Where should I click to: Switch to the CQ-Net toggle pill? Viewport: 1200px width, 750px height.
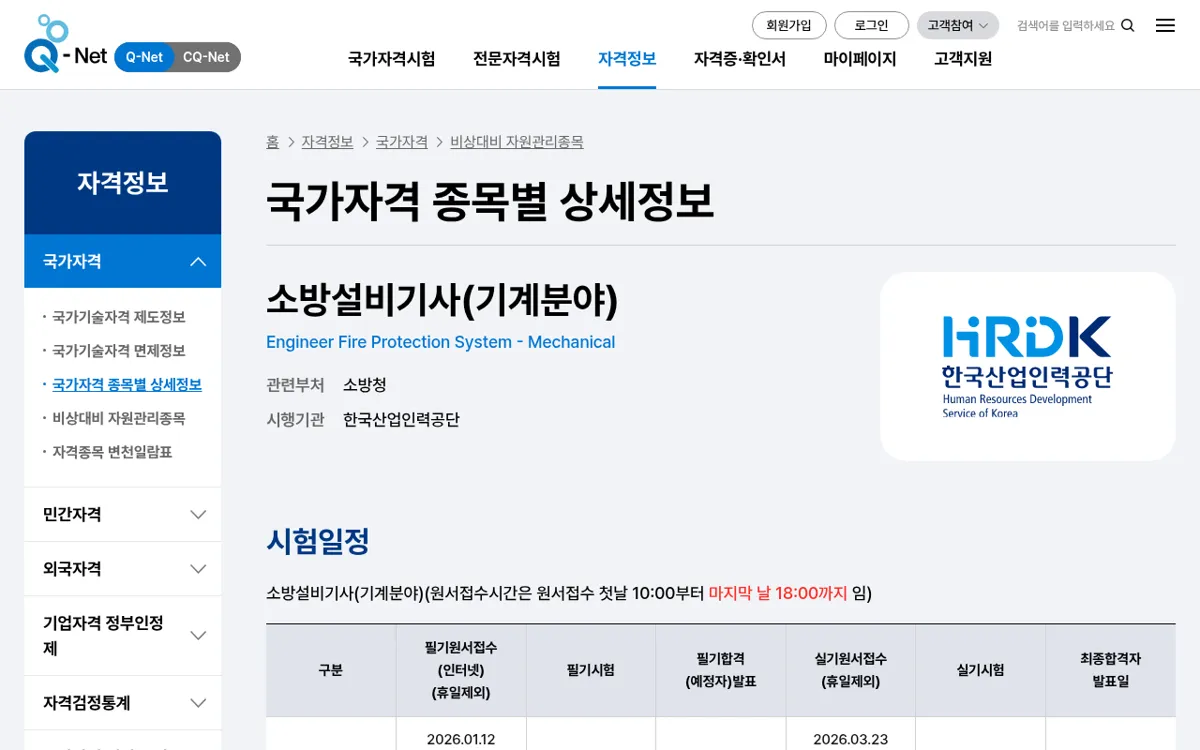coord(206,57)
